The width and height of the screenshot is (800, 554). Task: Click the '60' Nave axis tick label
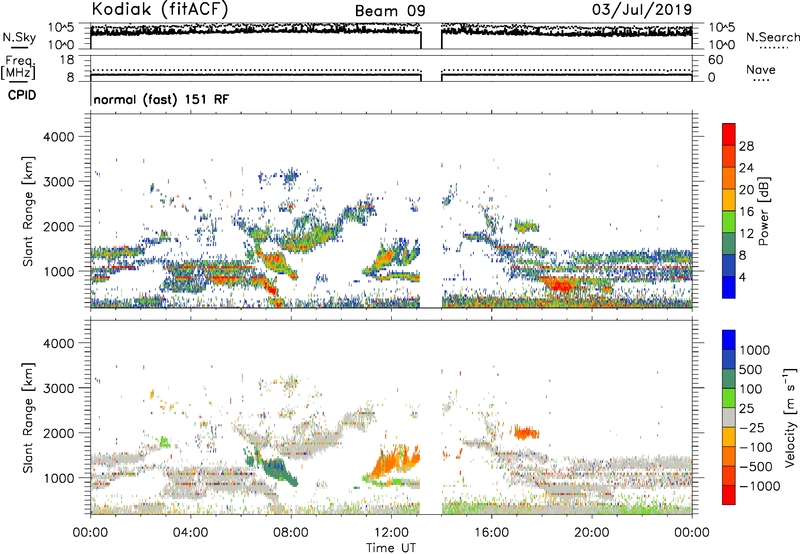point(715,60)
